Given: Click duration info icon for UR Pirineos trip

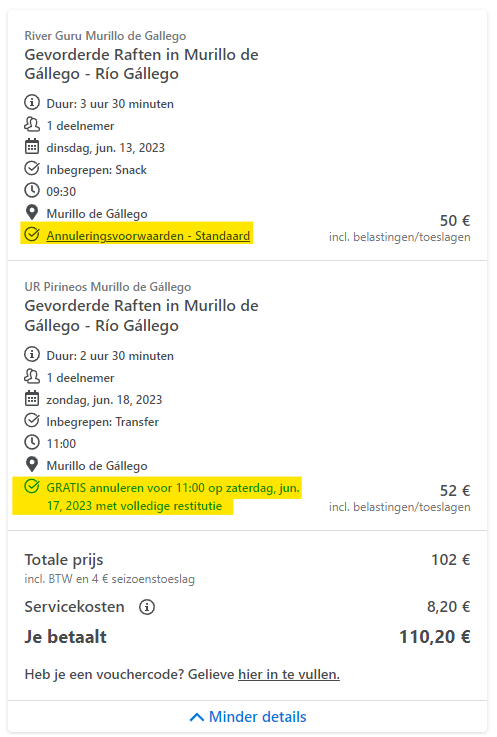Looking at the screenshot, I should [32, 354].
